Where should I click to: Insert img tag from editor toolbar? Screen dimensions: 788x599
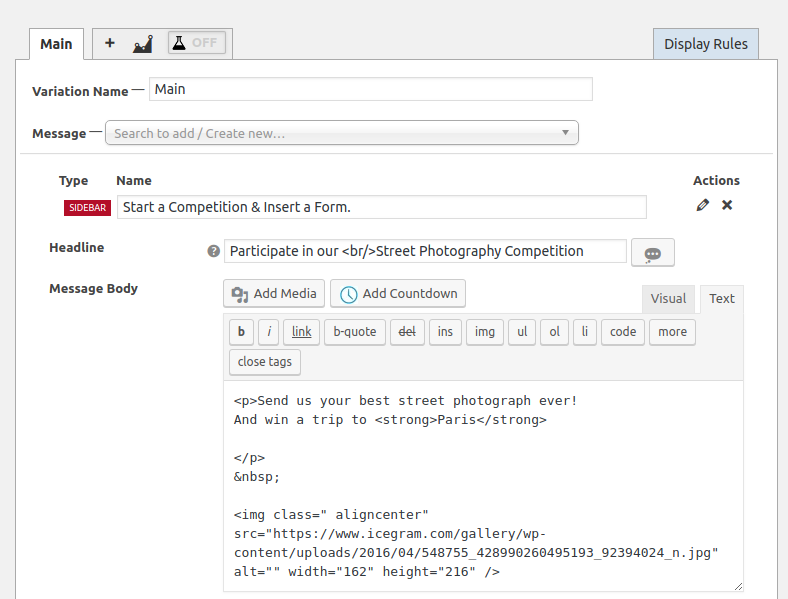(484, 332)
